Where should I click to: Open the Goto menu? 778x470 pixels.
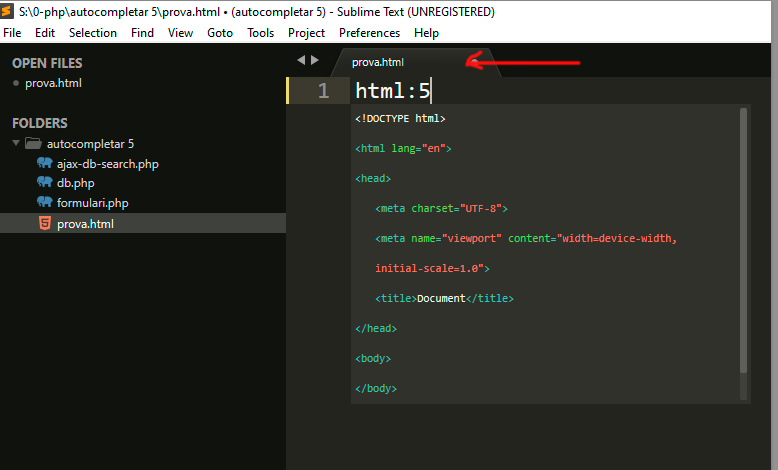[x=220, y=33]
